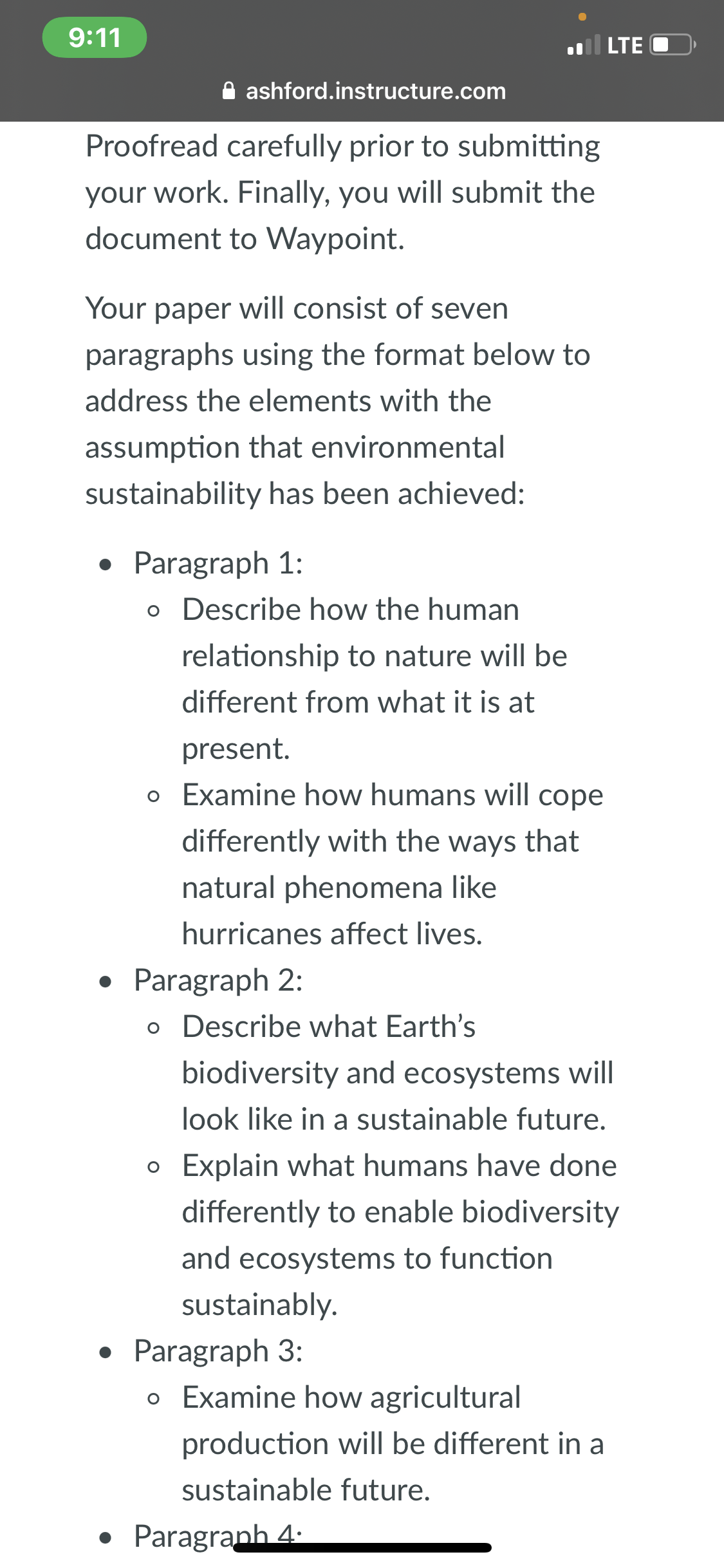This screenshot has height=1568, width=724.
Task: Select the Paragraph 2: bullet heading
Action: click(218, 980)
